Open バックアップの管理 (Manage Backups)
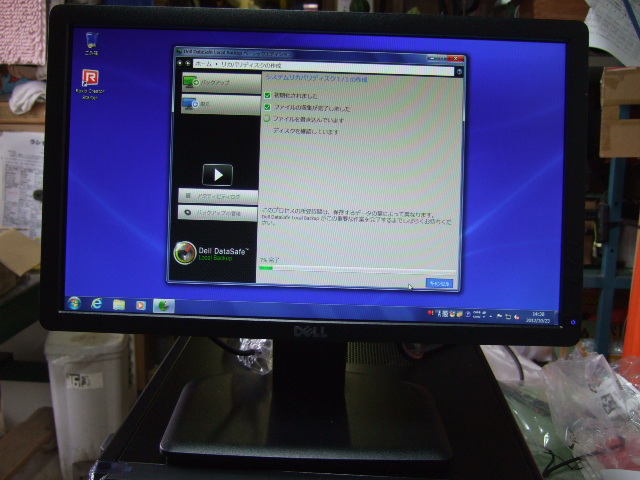The height and width of the screenshot is (480, 640). click(218, 213)
